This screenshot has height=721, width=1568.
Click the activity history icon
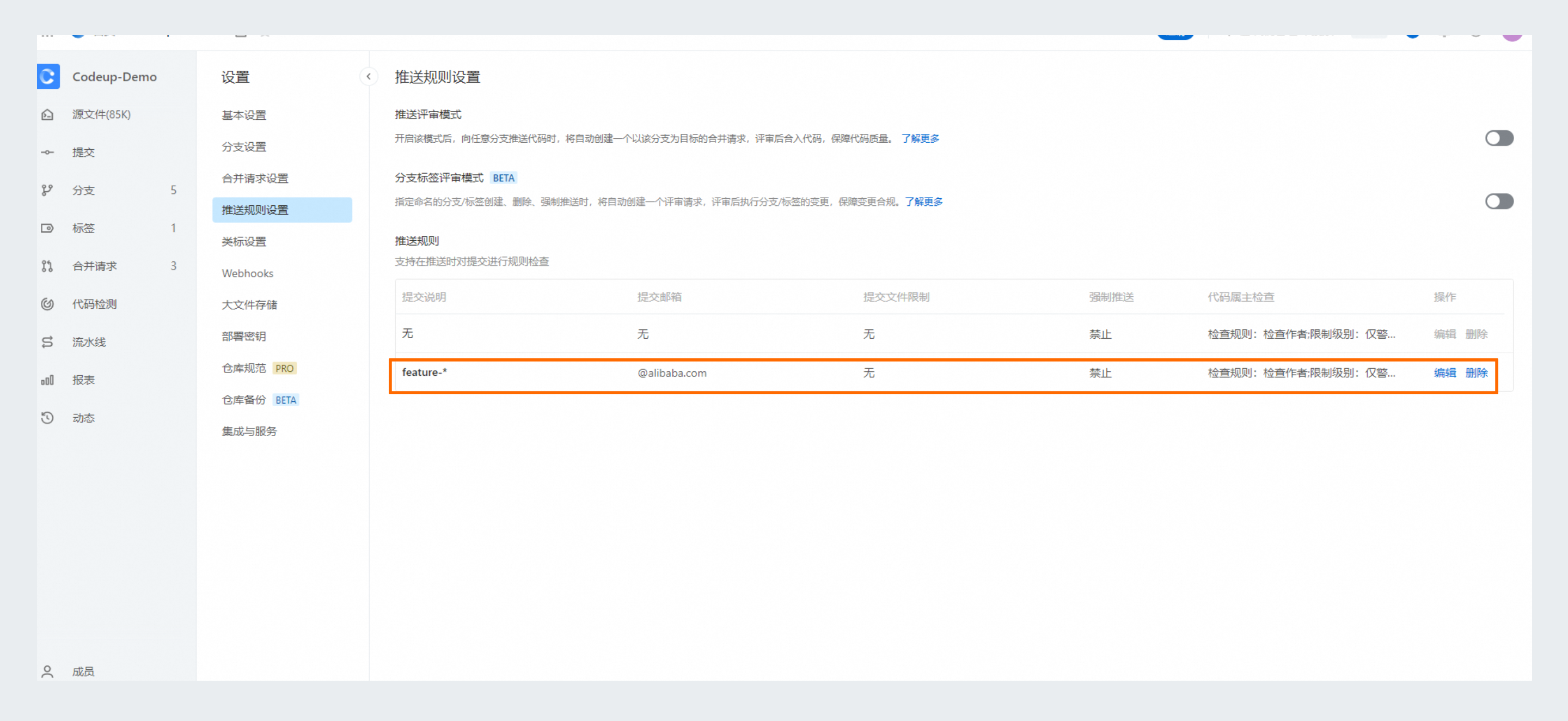pyautogui.click(x=47, y=418)
